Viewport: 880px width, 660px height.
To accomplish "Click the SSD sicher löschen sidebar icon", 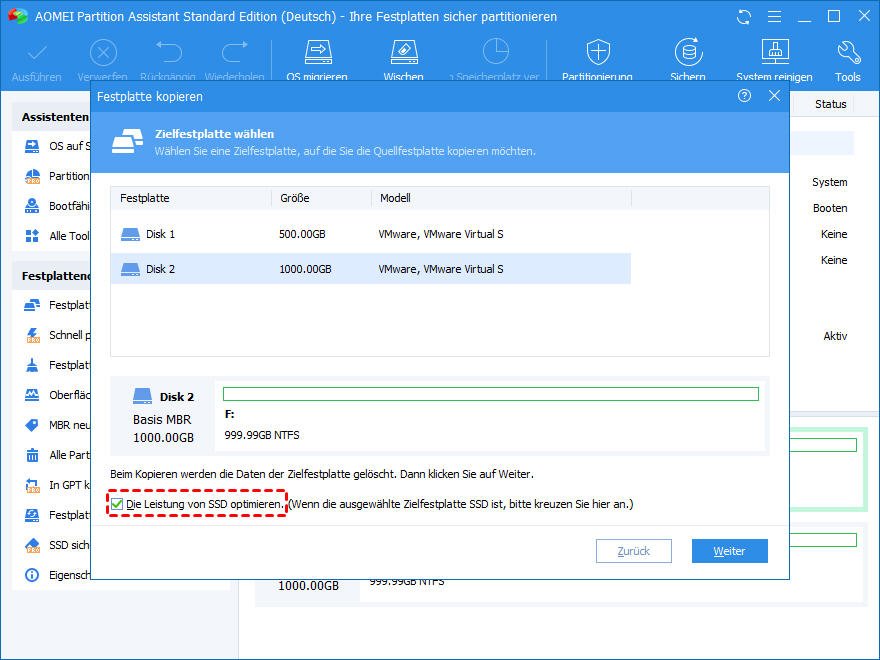I will (32, 545).
